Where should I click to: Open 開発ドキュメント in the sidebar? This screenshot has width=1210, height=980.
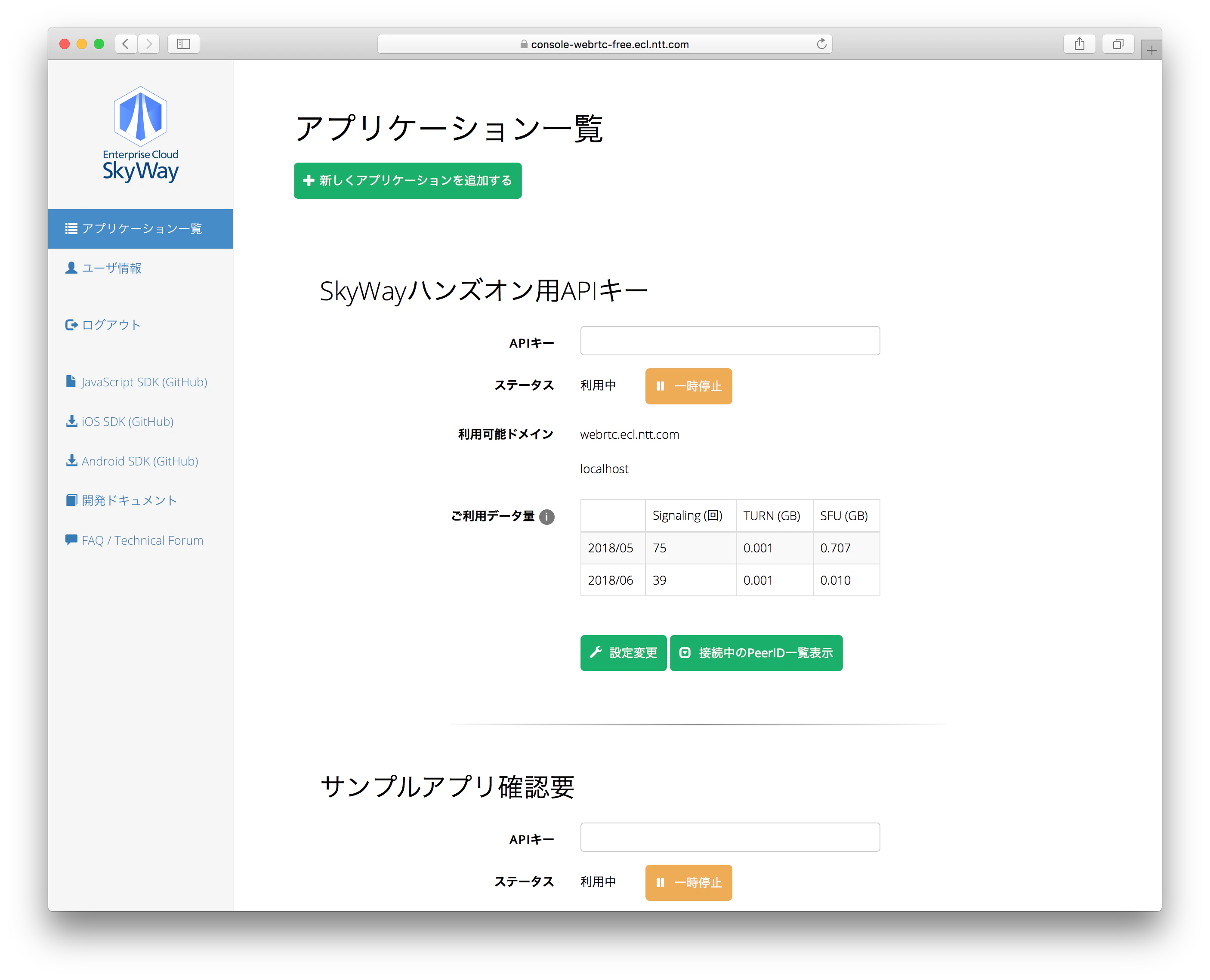tap(121, 500)
